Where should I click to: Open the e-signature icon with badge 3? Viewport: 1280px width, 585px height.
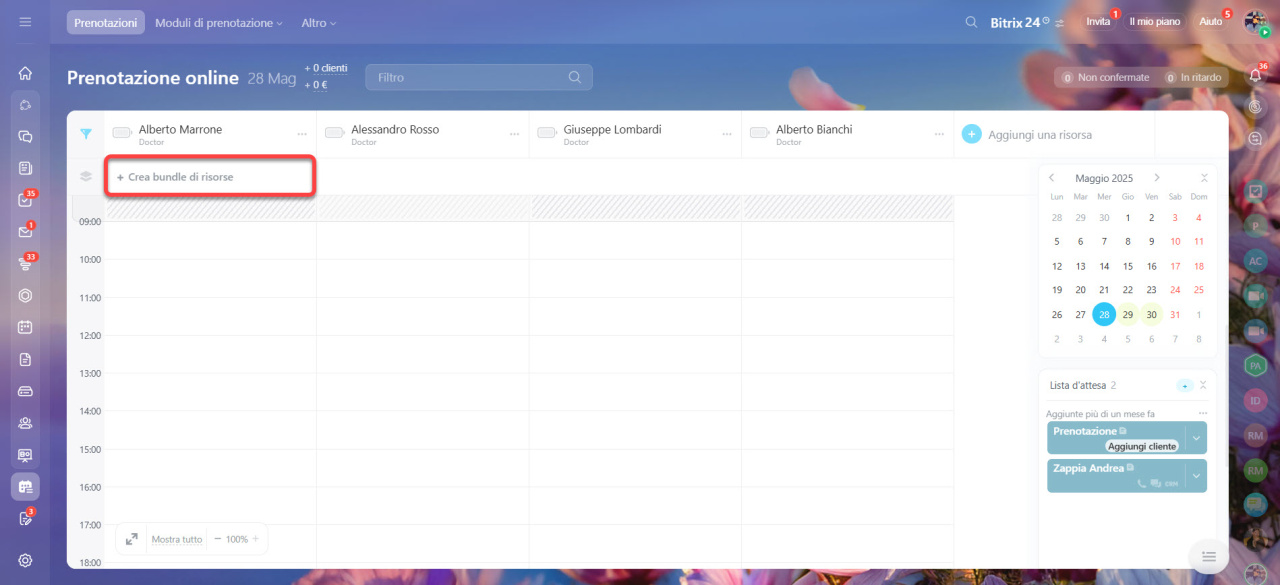[x=25, y=518]
